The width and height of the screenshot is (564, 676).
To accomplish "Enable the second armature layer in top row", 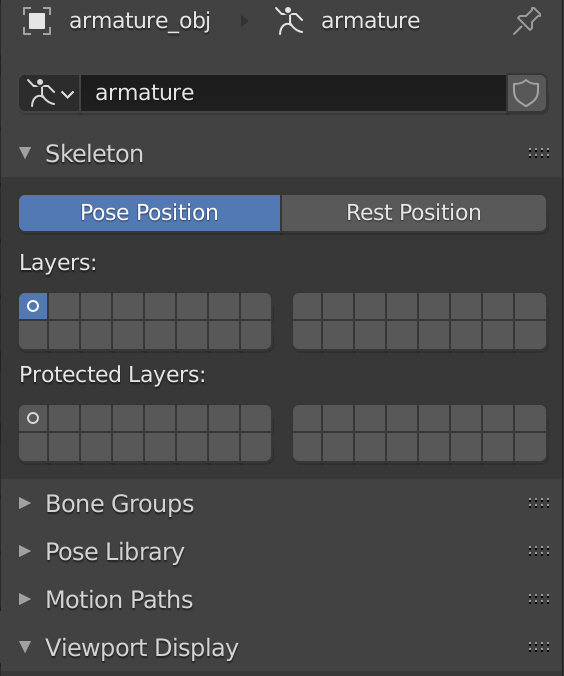I will tap(64, 306).
